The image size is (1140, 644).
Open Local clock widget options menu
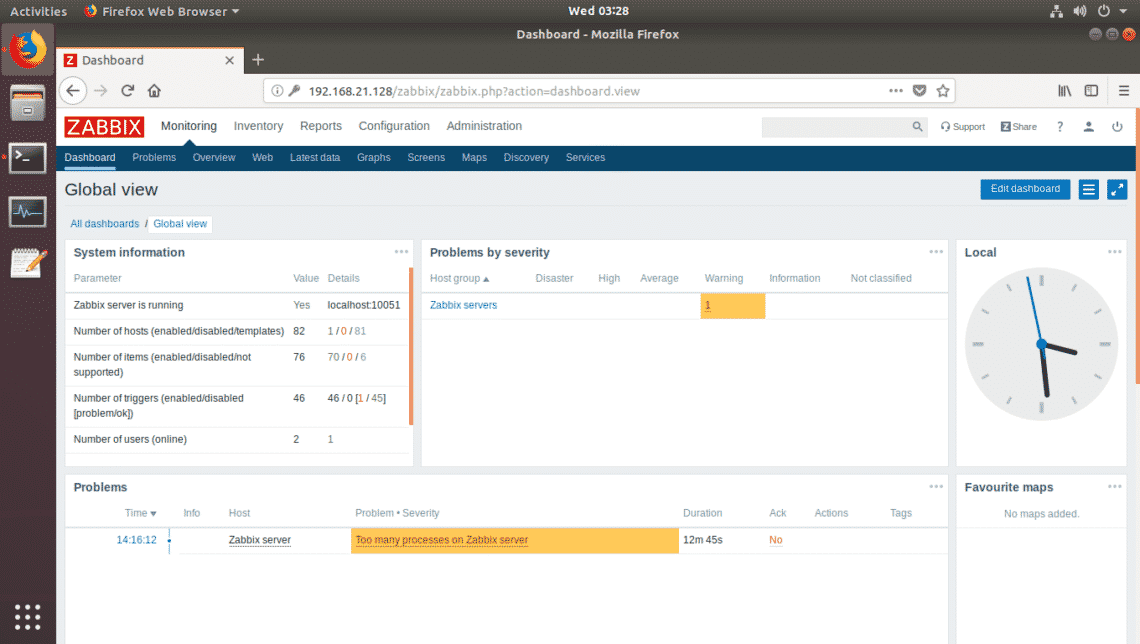(1115, 251)
